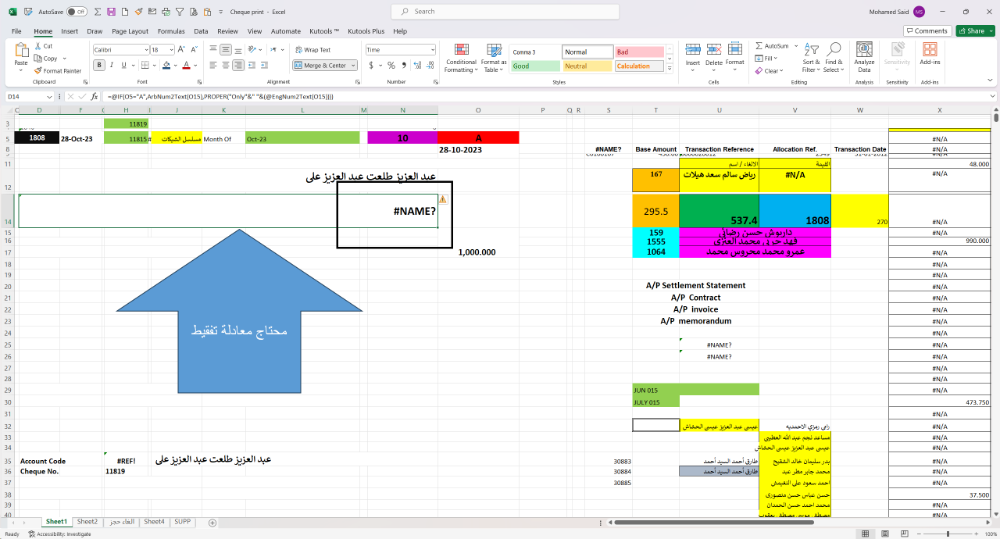
Task: Click the quick print icon in title bar
Action: tap(166, 11)
